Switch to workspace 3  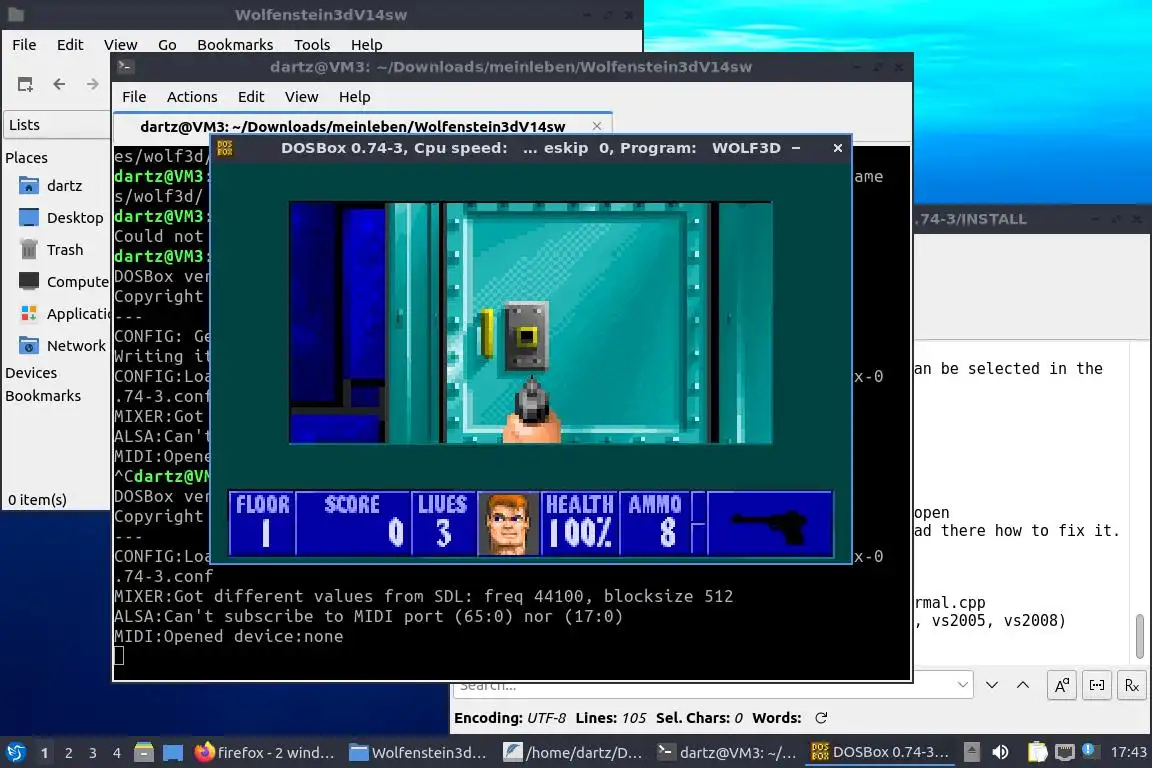(x=93, y=753)
